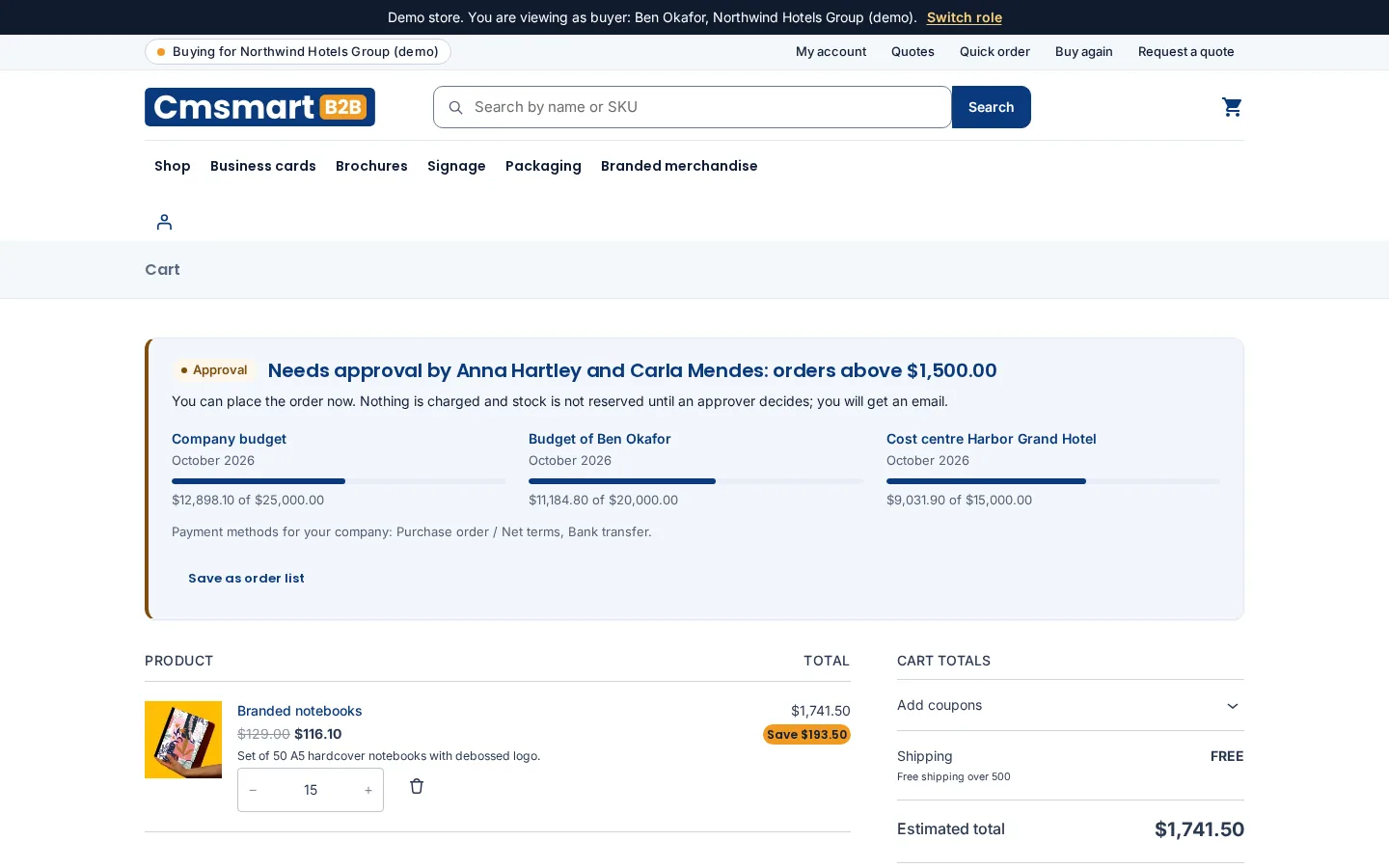Open the shopping cart icon
1389x868 pixels.
[x=1232, y=107]
